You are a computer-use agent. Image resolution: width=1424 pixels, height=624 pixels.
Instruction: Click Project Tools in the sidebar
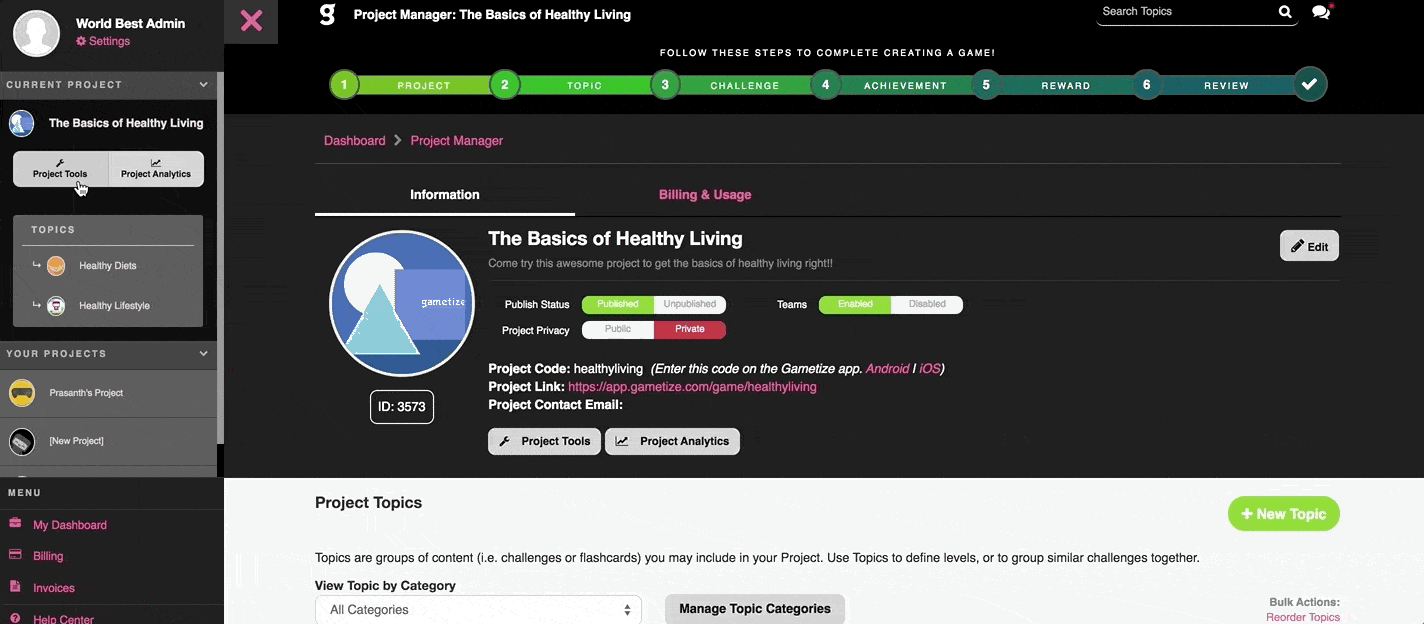[60, 169]
